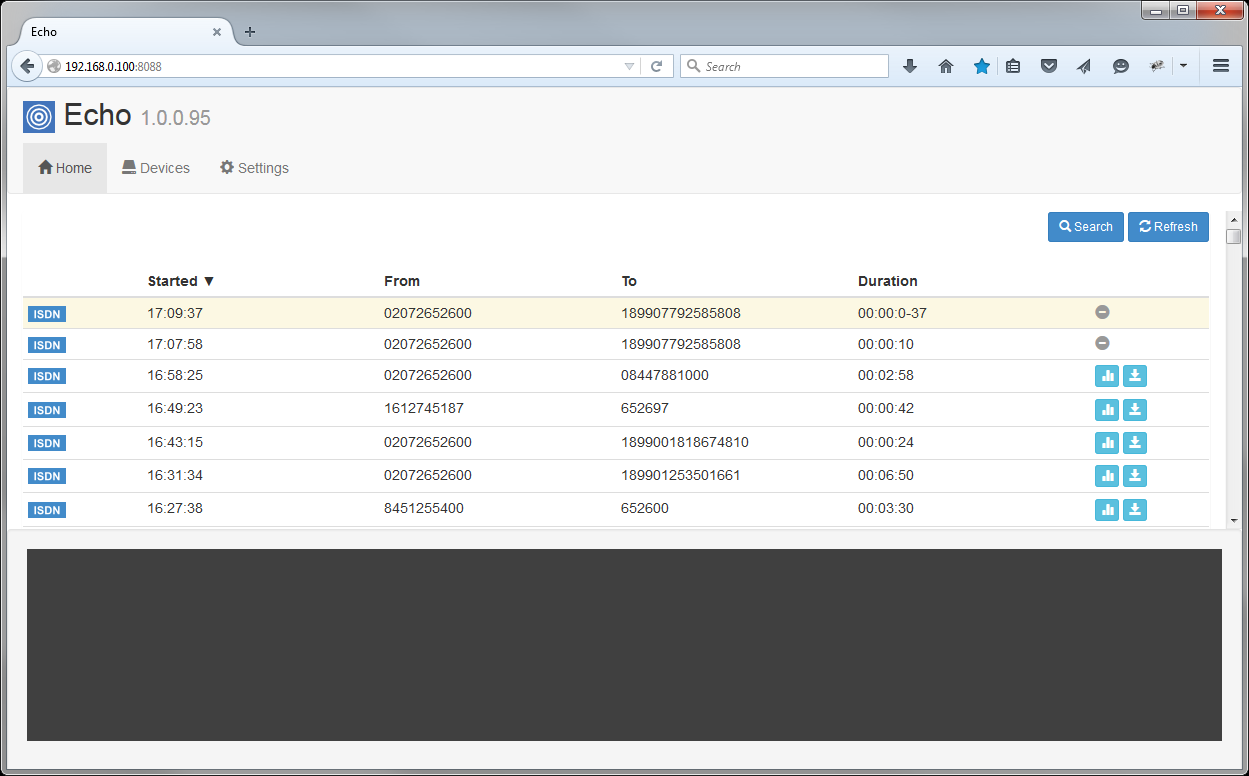The width and height of the screenshot is (1249, 776).
Task: Sort calls by the Started column
Action: point(181,281)
